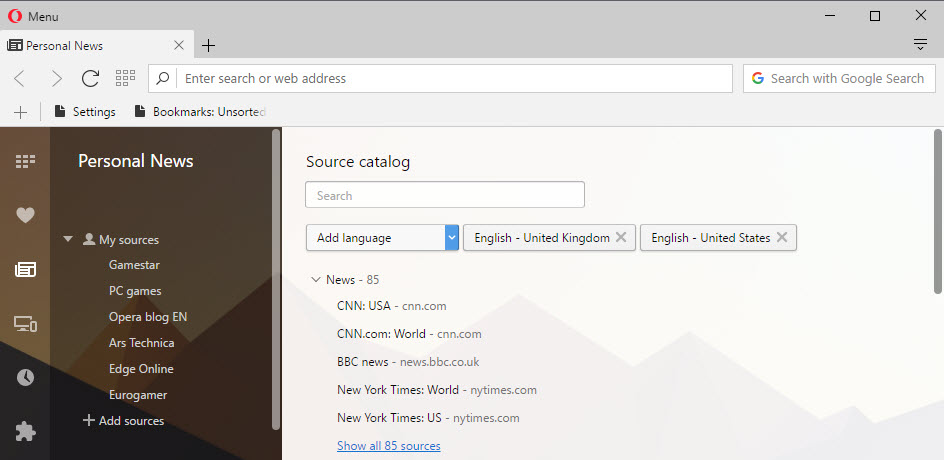The height and width of the screenshot is (460, 944).
Task: Open History clock icon in sidebar
Action: (x=25, y=378)
